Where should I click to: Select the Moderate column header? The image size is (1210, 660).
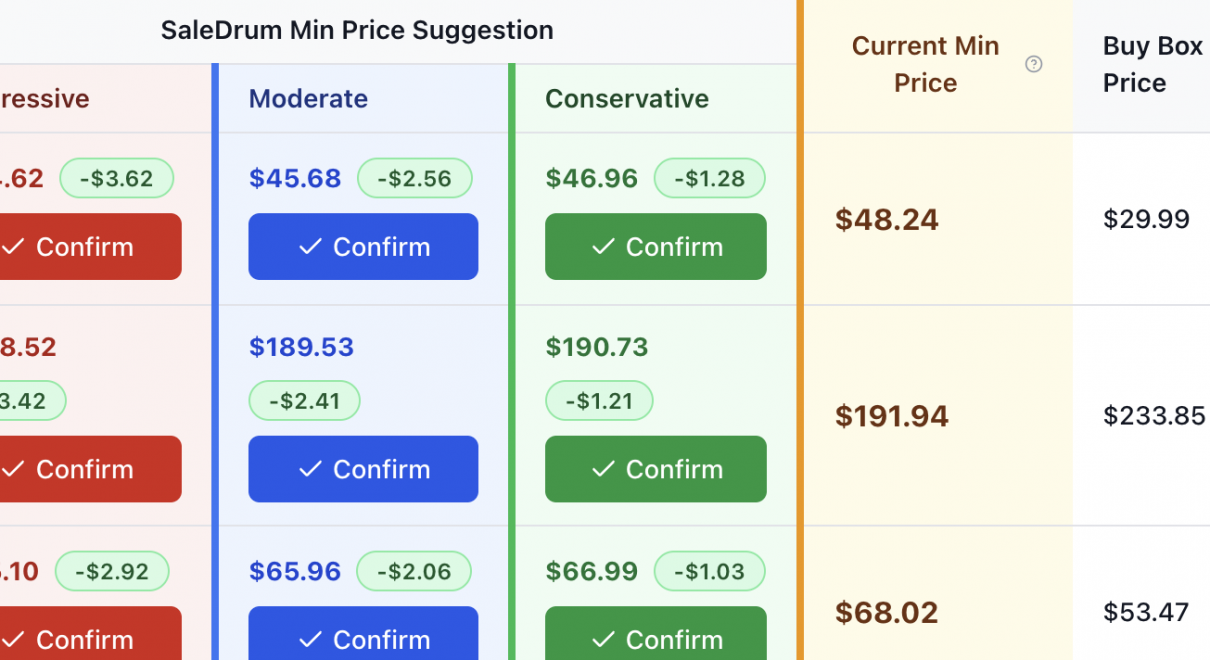click(308, 99)
